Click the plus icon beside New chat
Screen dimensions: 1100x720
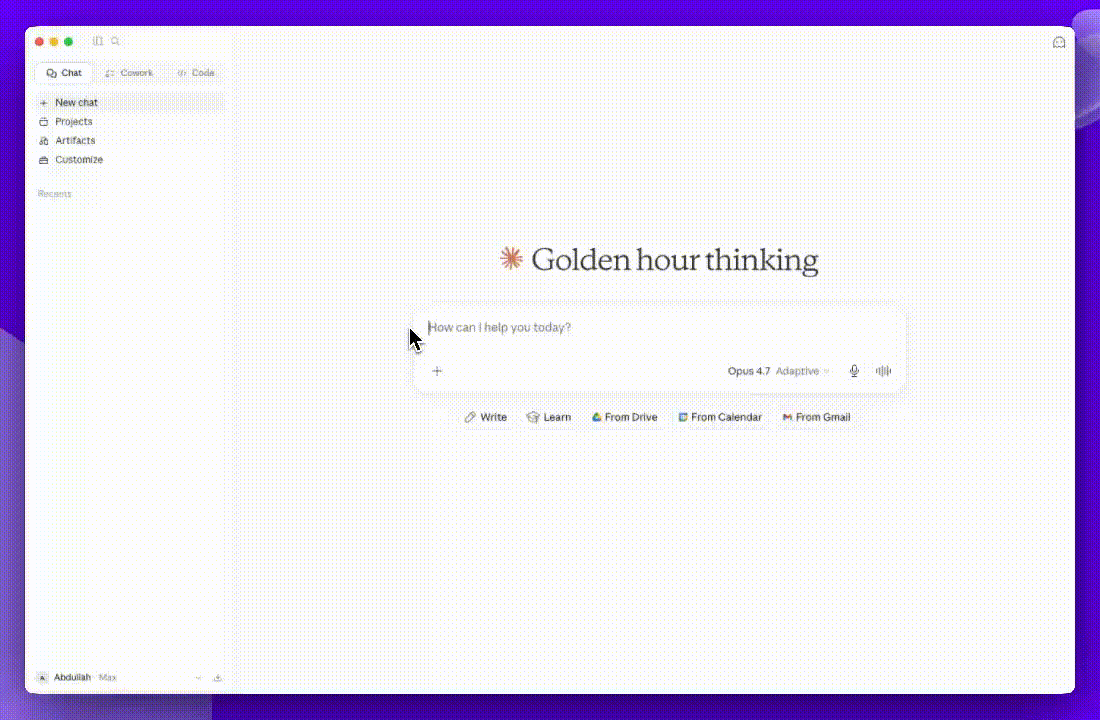click(43, 102)
